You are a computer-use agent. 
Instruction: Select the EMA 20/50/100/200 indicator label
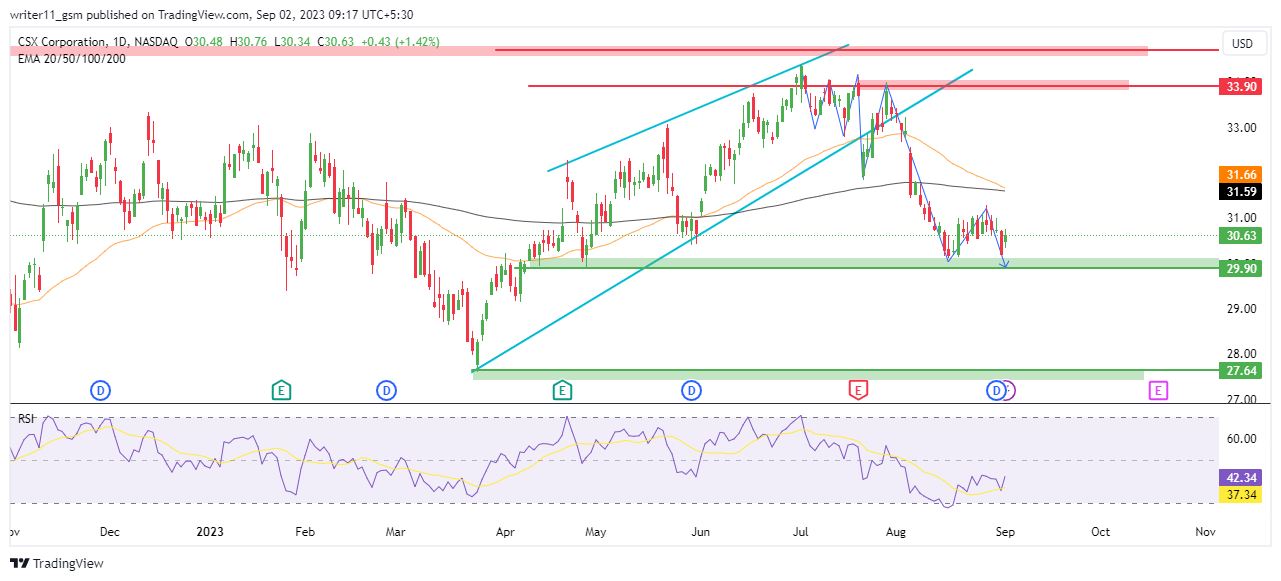tap(72, 59)
